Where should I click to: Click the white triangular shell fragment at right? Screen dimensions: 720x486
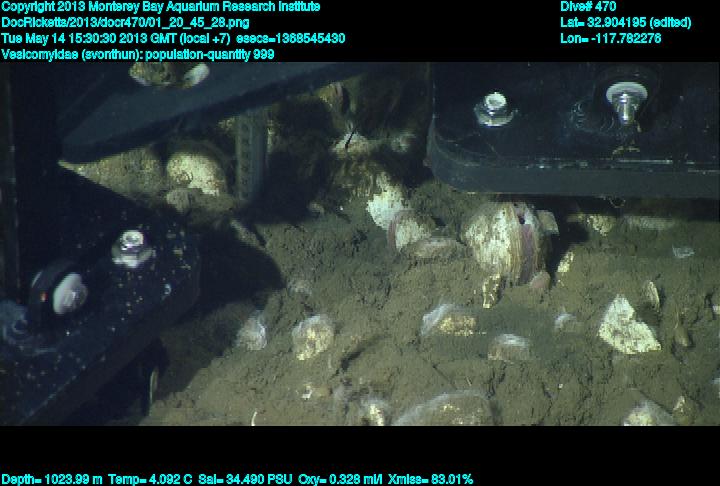click(x=626, y=326)
